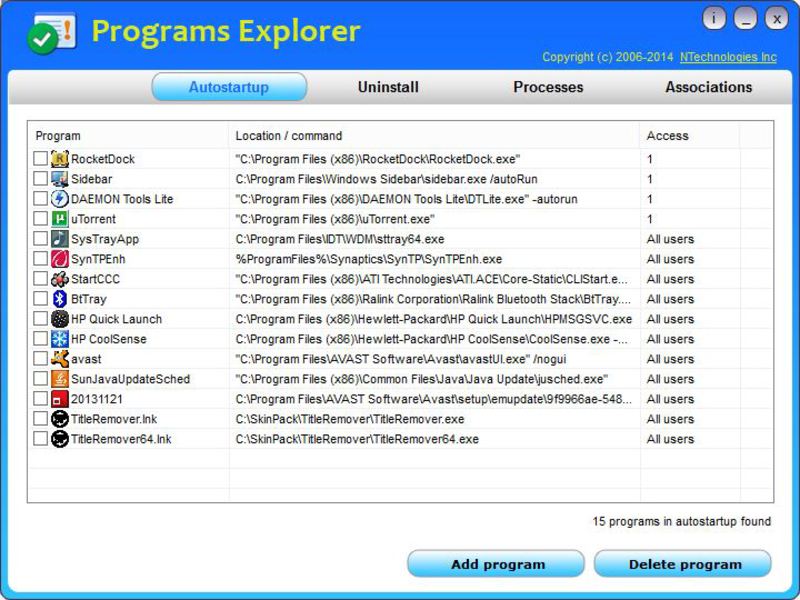
Task: Check the RocketDock checkbox
Action: click(40, 159)
